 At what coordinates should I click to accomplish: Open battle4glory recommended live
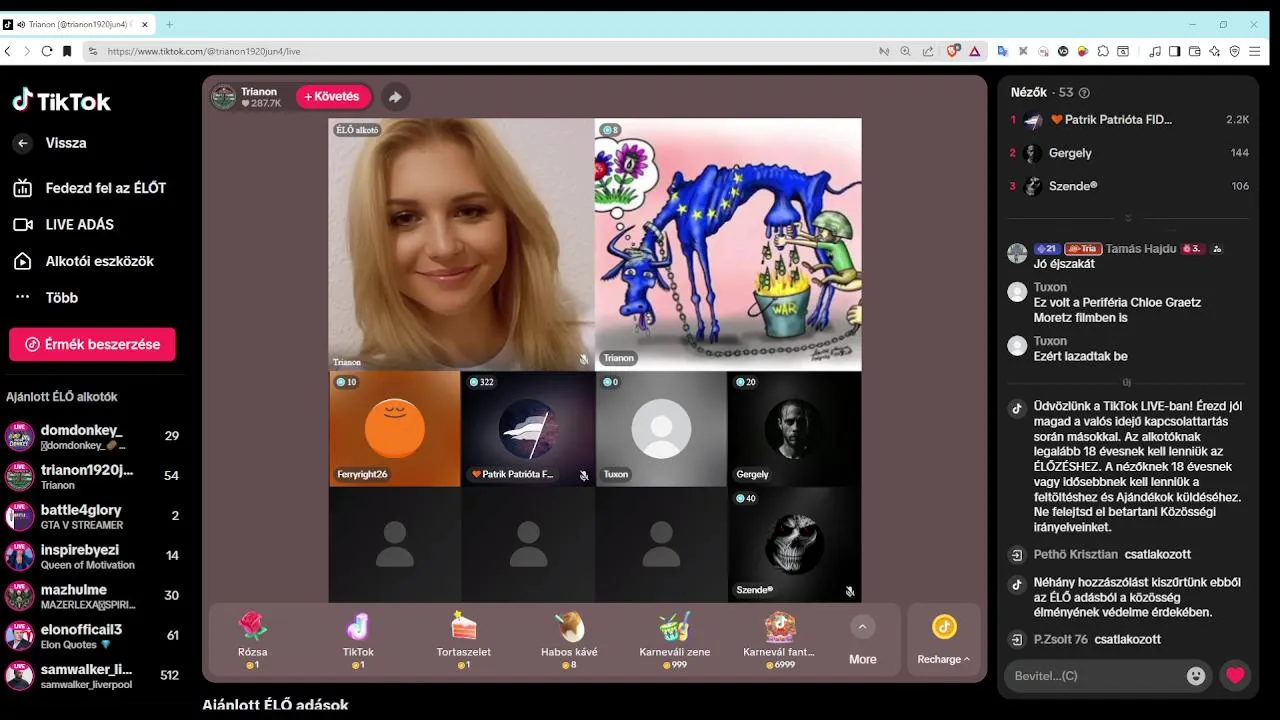pyautogui.click(x=92, y=517)
